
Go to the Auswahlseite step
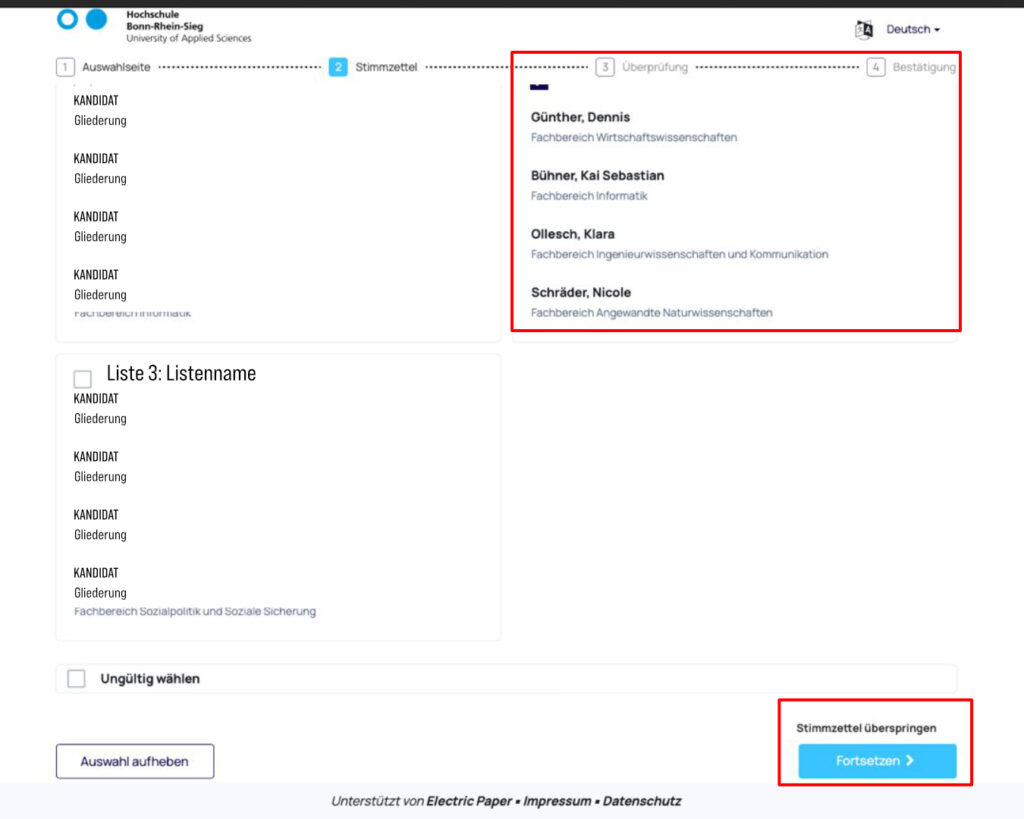click(x=116, y=67)
